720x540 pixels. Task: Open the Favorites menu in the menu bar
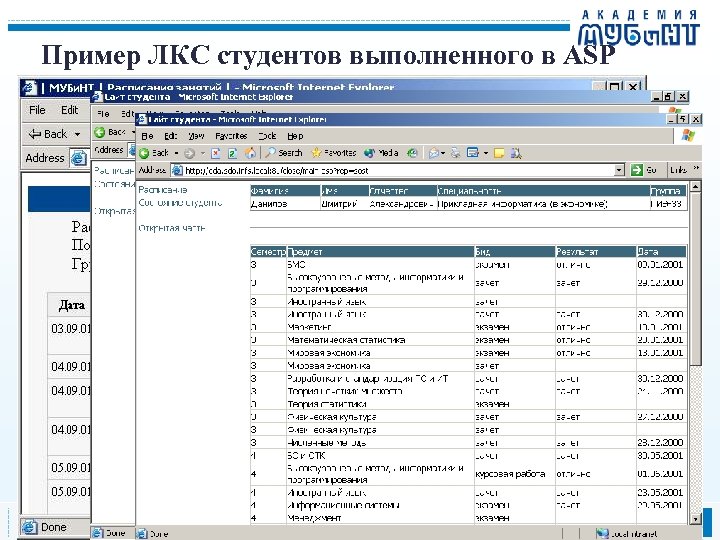pos(231,136)
